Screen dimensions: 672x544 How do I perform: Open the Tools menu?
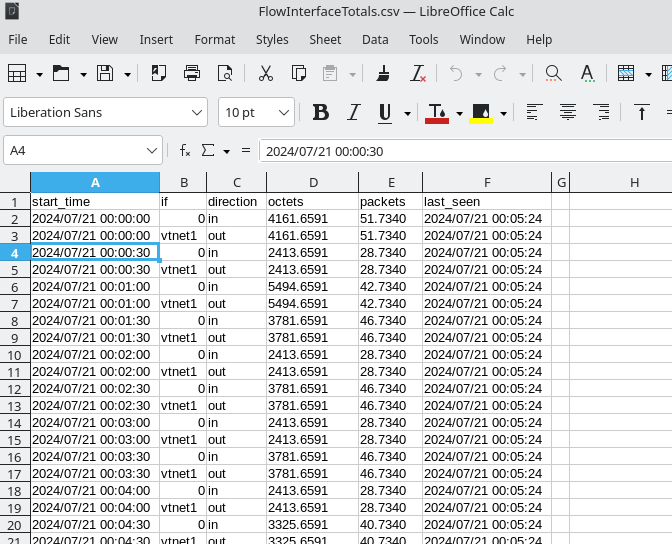click(423, 39)
